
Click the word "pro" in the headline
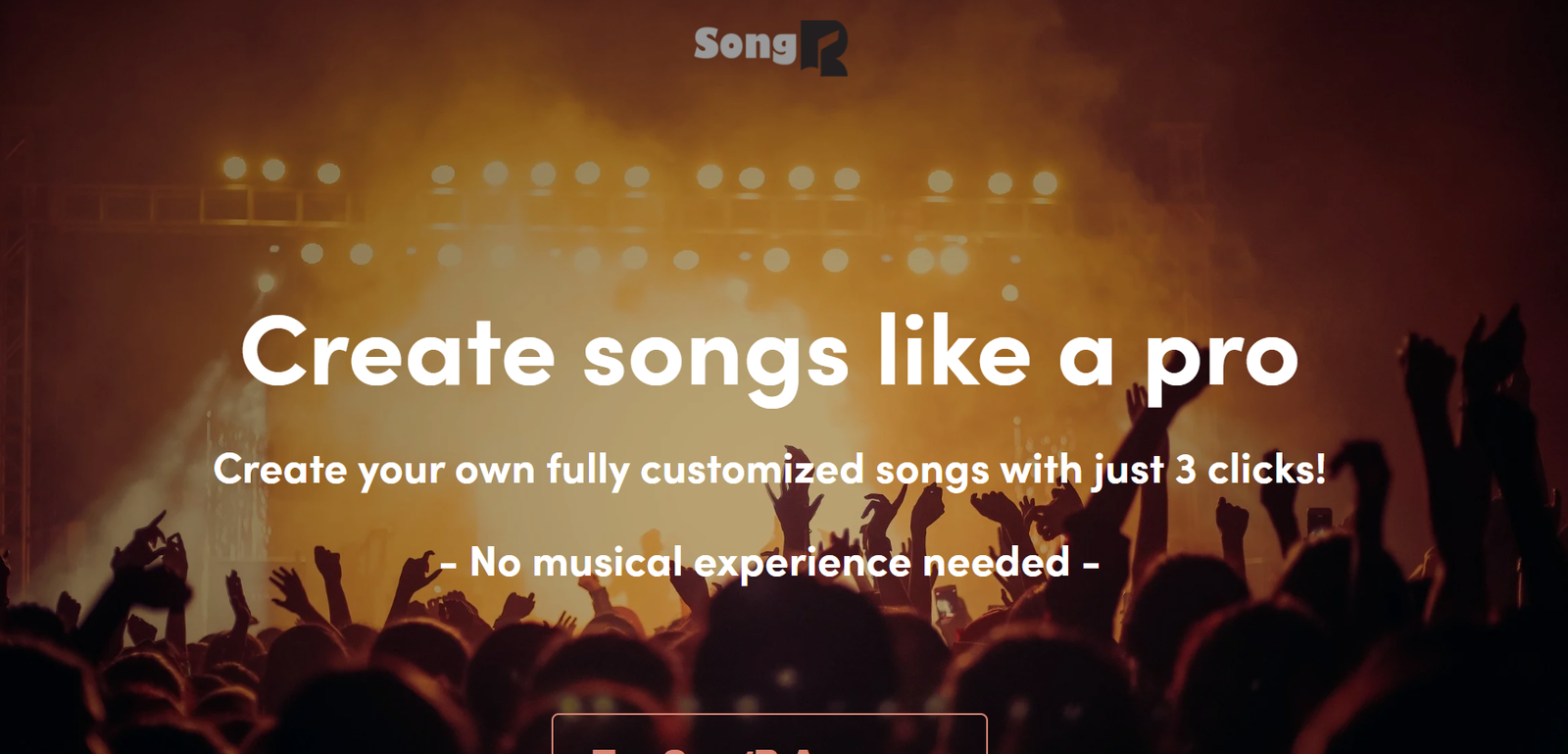pyautogui.click(x=1222, y=358)
